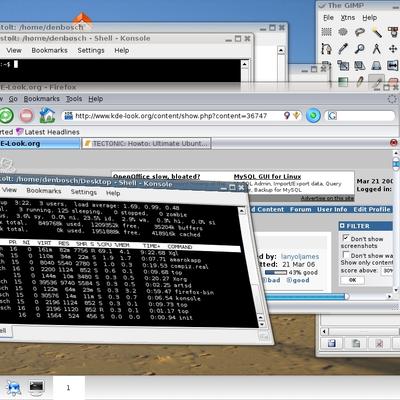Click Firefox home button
Viewport: 400px width, 400px height.
[47, 115]
